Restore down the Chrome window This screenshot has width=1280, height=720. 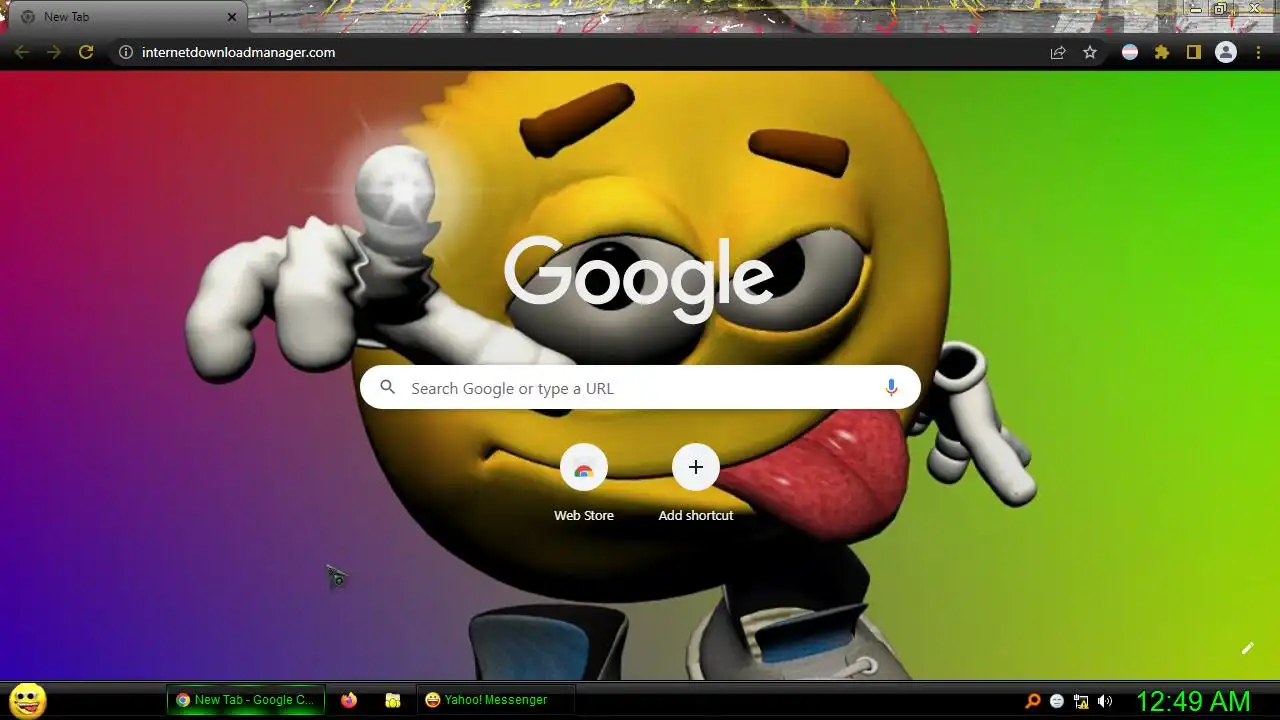(1221, 8)
